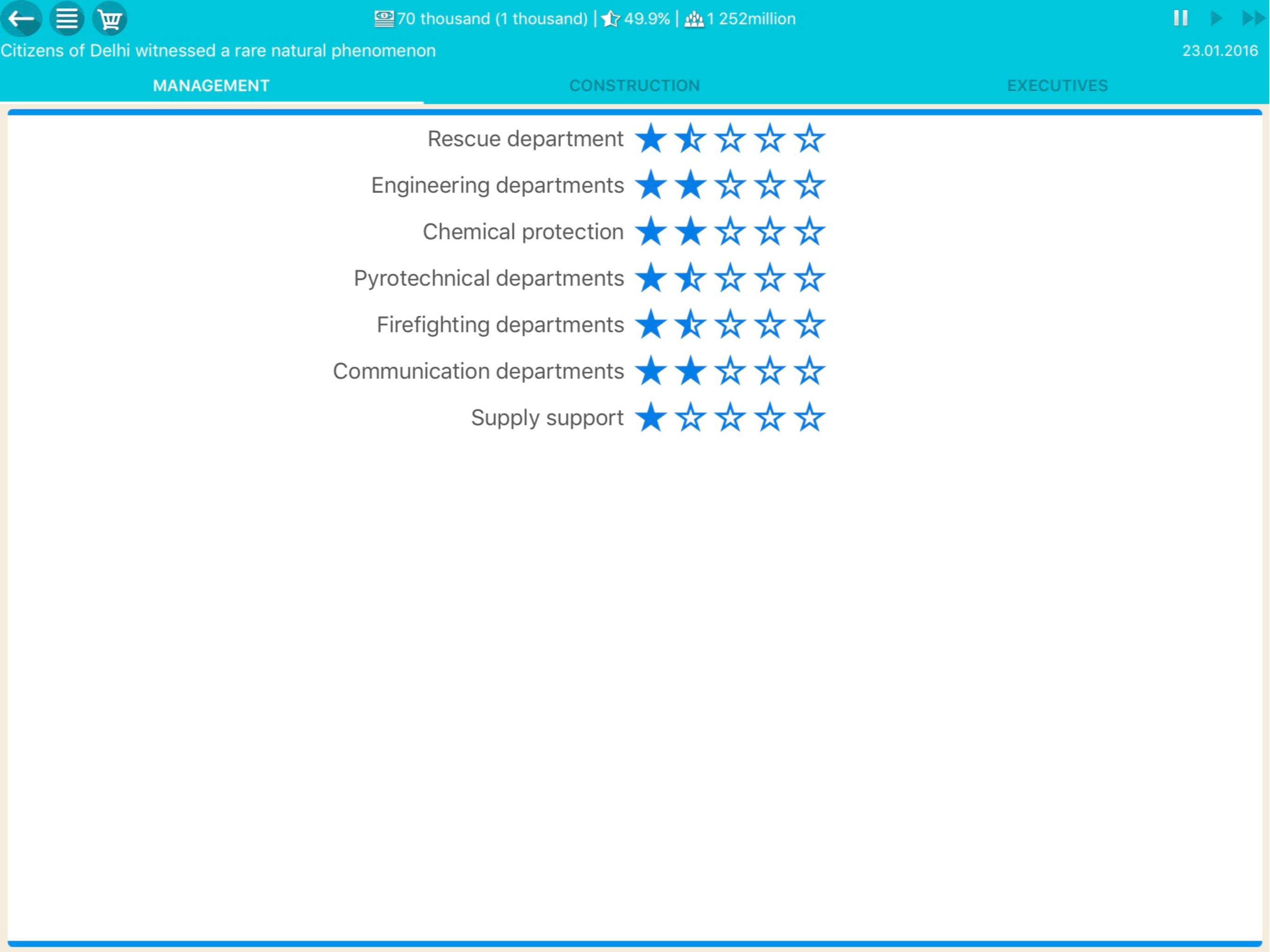Click the date 23.01.2016
The image size is (1270, 952).
tap(1220, 51)
